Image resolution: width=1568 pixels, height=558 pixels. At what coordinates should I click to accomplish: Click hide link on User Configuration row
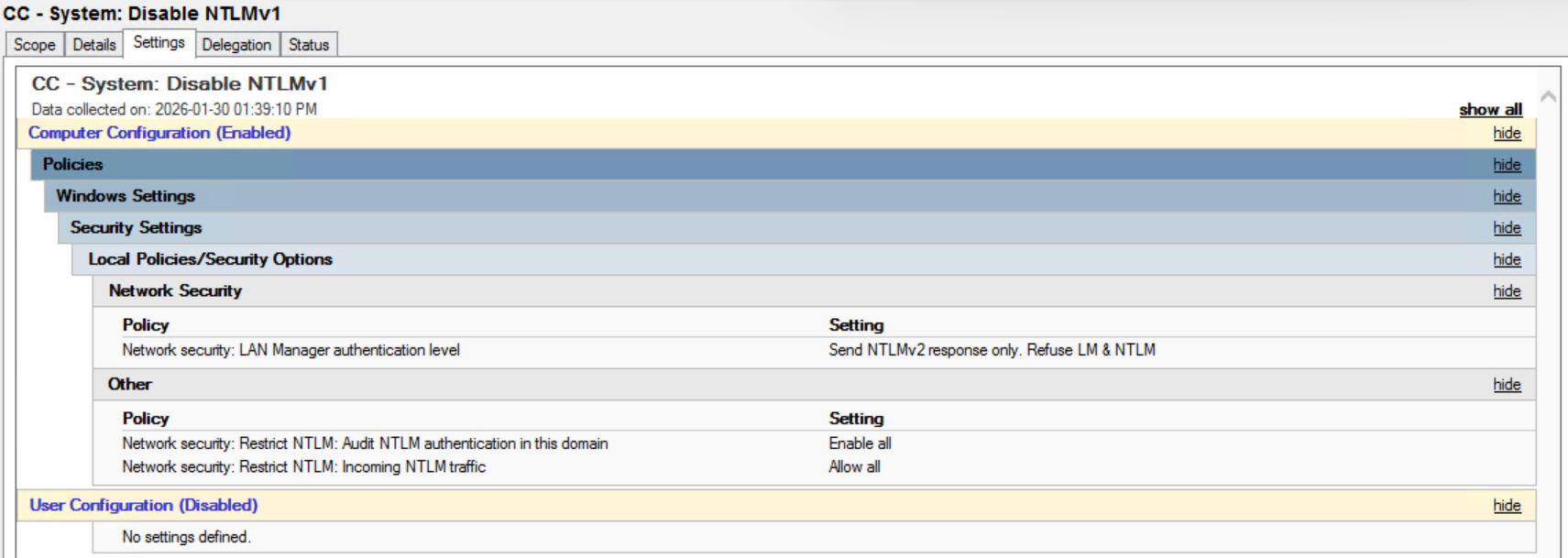pyautogui.click(x=1507, y=506)
